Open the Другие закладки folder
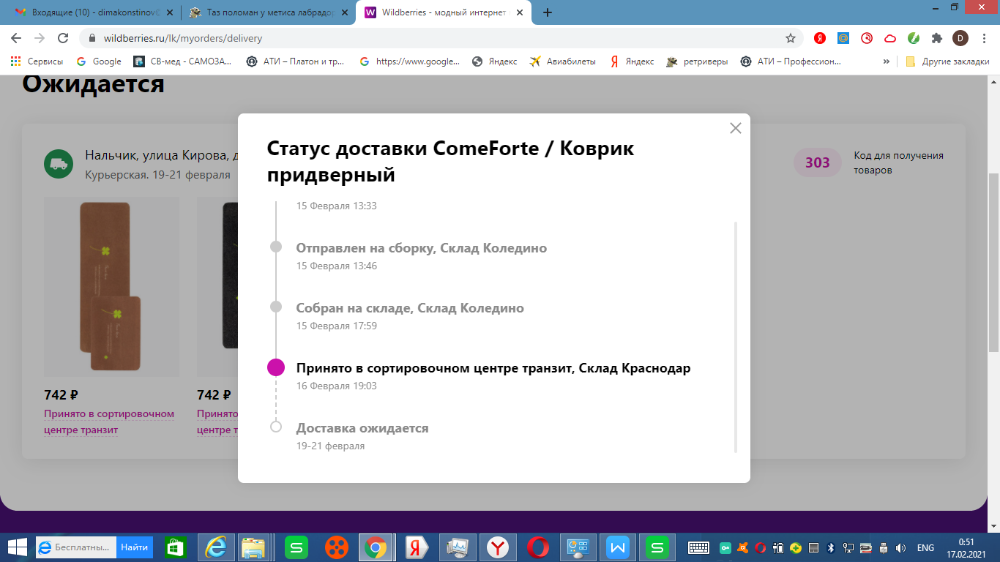1000x562 pixels. 944,61
